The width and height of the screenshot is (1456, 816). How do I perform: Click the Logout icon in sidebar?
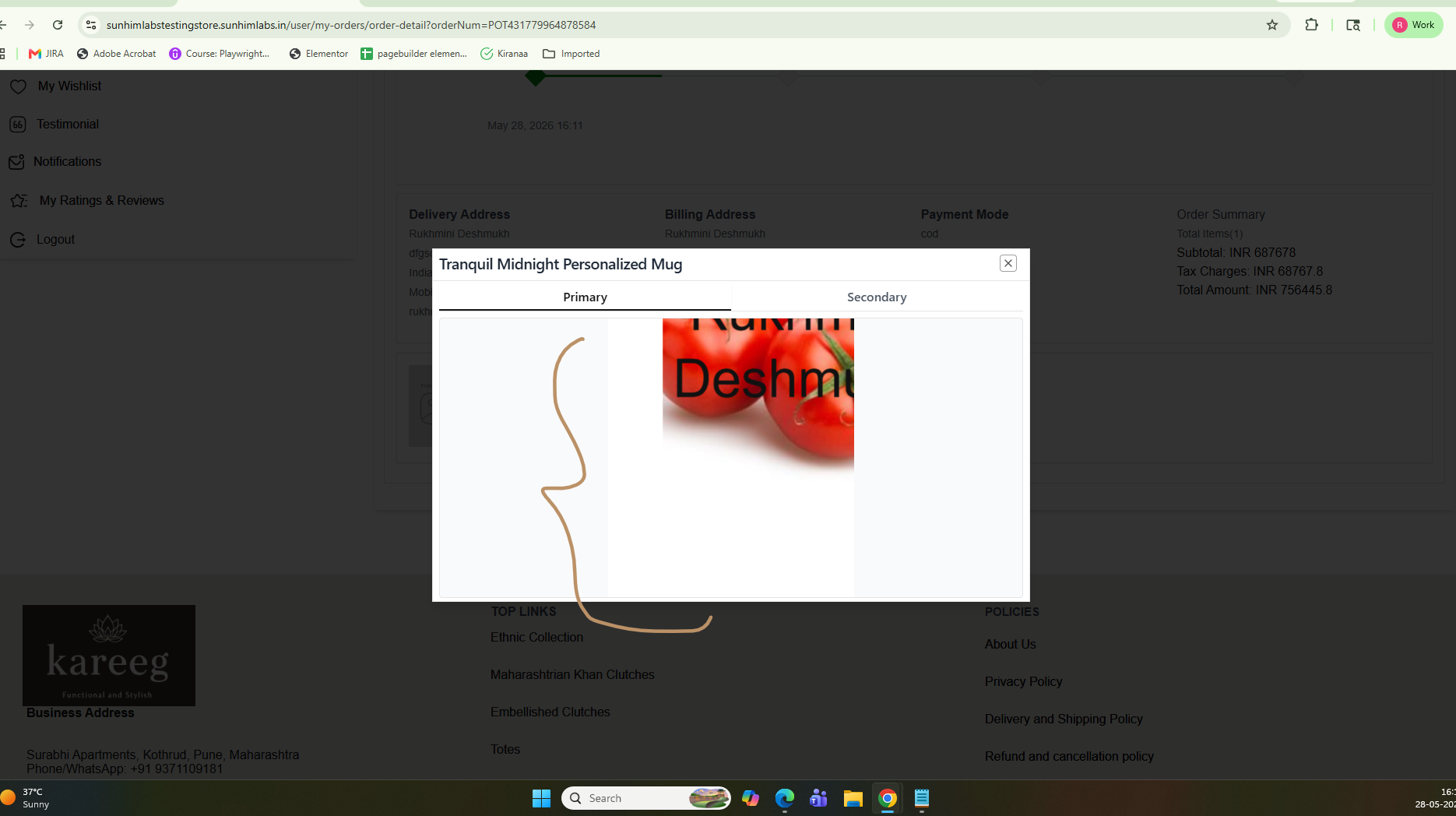17,240
